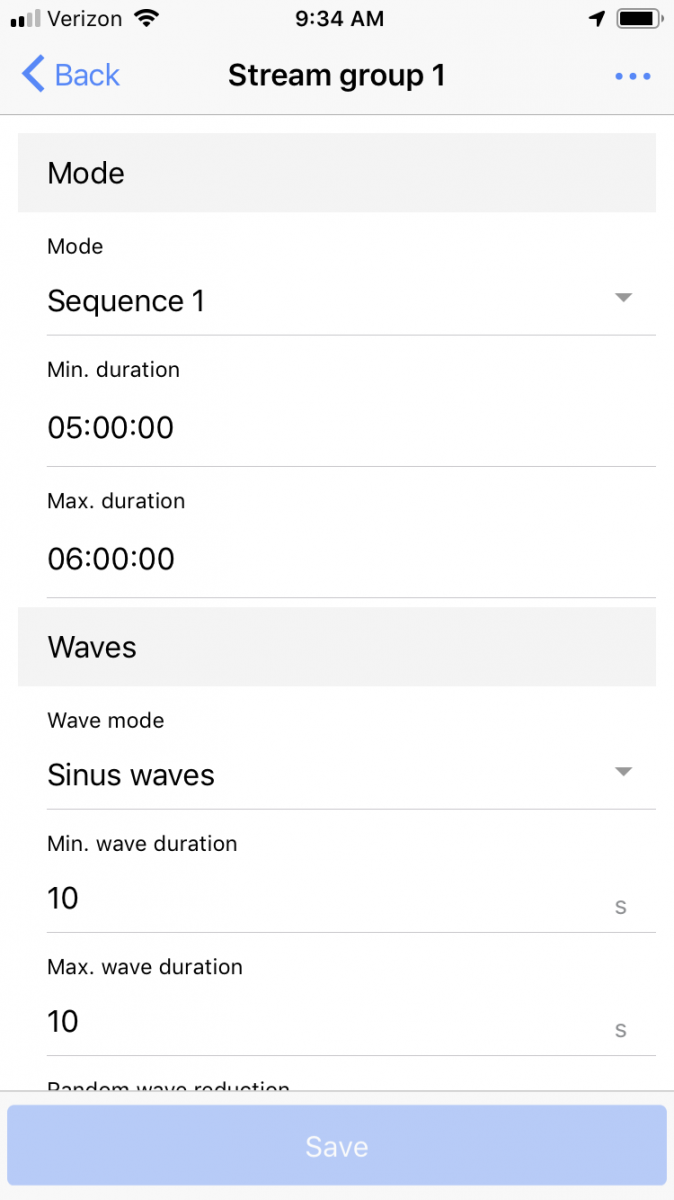Tap the cellular signal bars icon
The height and width of the screenshot is (1200, 674).
(26, 19)
